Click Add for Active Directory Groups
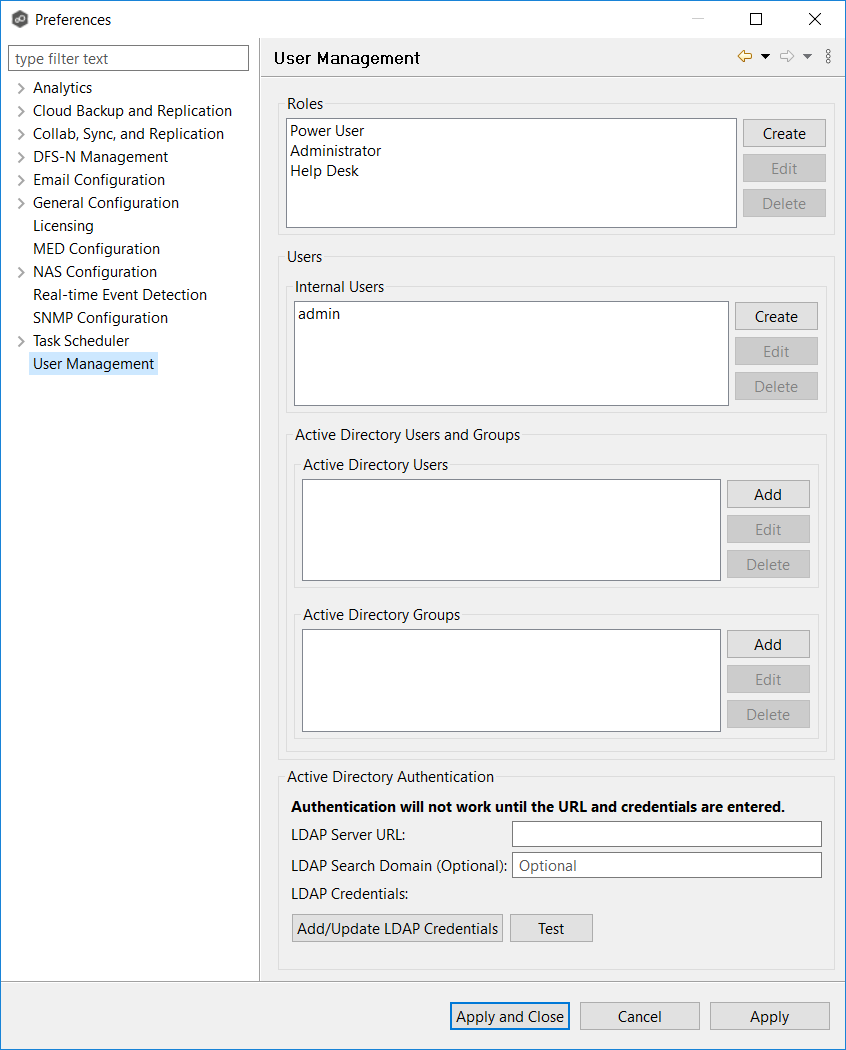The width and height of the screenshot is (846, 1050). 768,644
